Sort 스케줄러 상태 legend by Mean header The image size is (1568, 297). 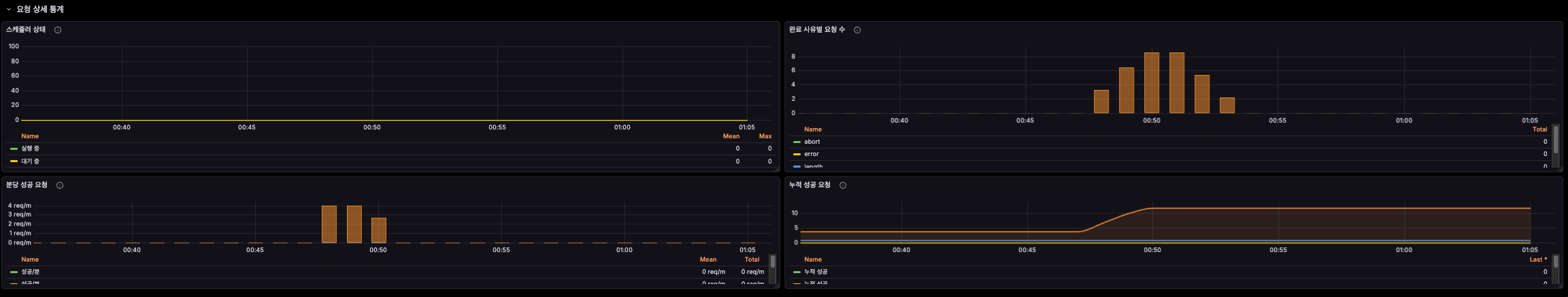(731, 136)
